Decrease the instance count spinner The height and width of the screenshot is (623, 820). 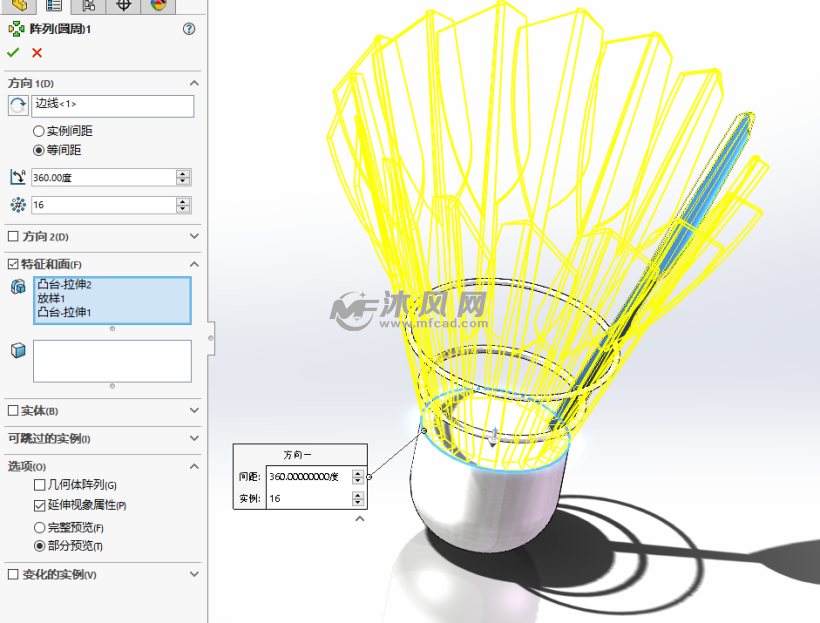pyautogui.click(x=183, y=209)
